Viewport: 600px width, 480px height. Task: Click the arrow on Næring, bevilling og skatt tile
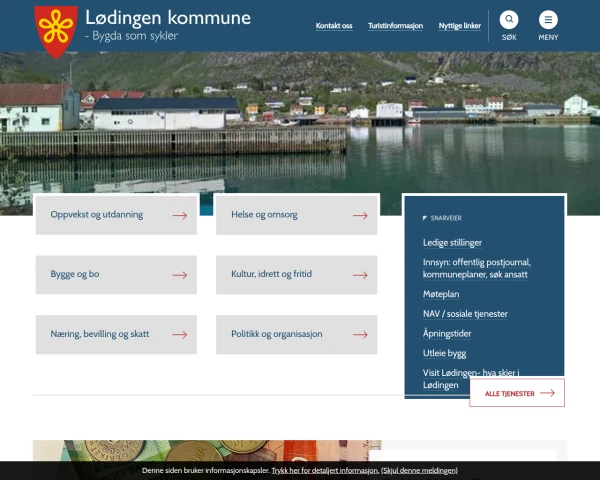(179, 335)
